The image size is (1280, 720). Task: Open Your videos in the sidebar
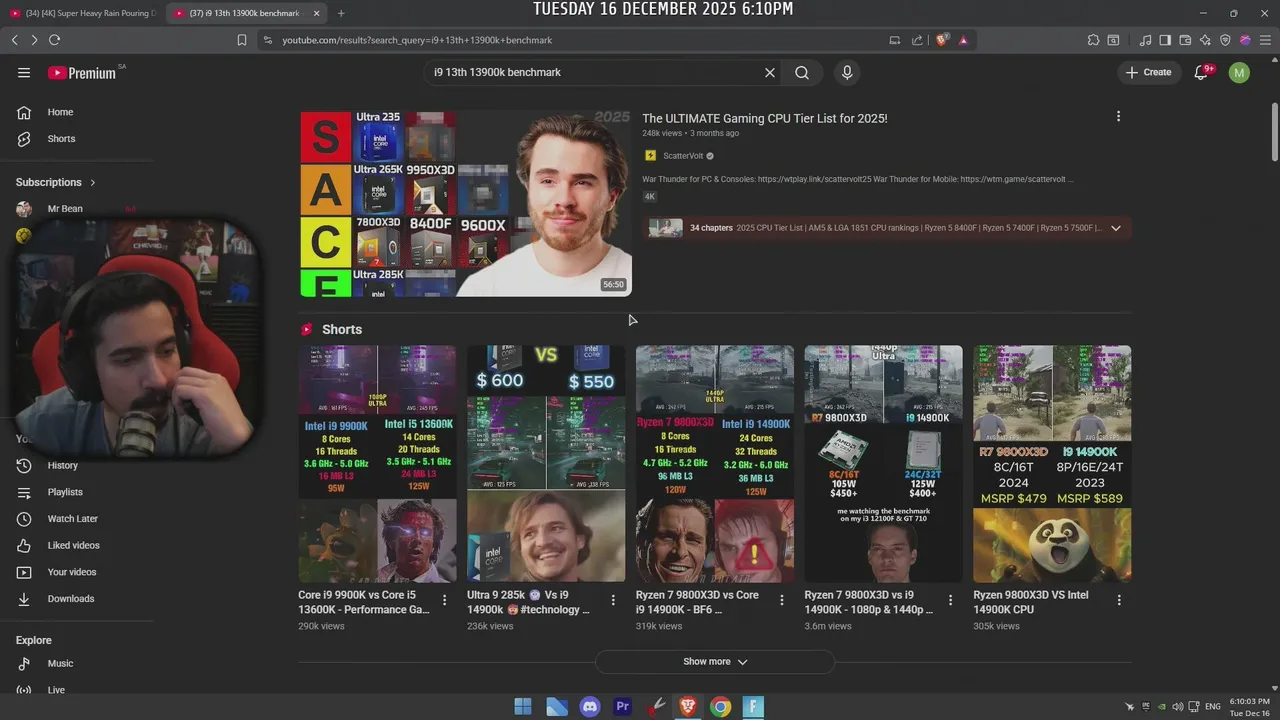[72, 572]
